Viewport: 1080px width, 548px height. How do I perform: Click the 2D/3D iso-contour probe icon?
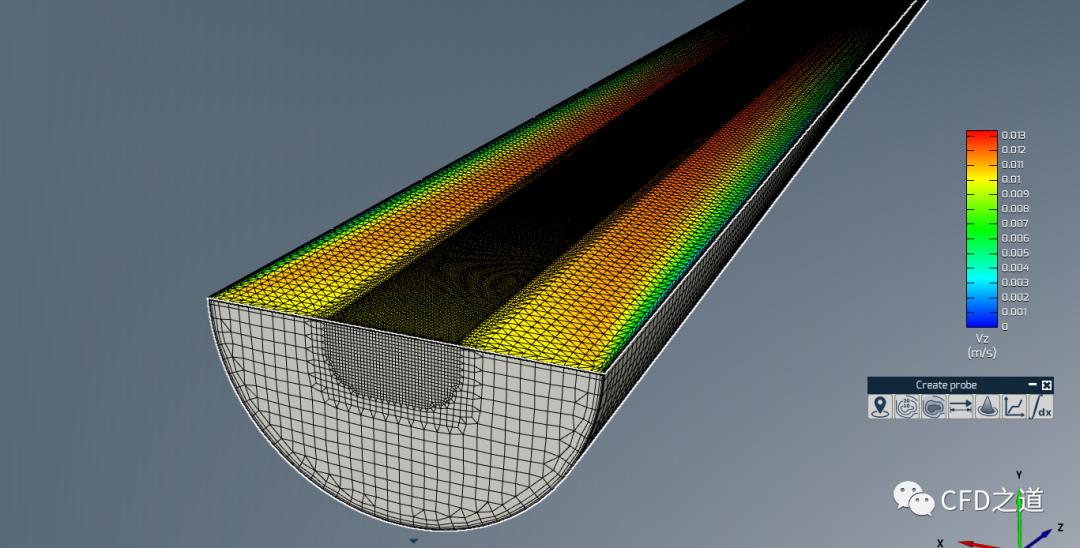tap(907, 407)
